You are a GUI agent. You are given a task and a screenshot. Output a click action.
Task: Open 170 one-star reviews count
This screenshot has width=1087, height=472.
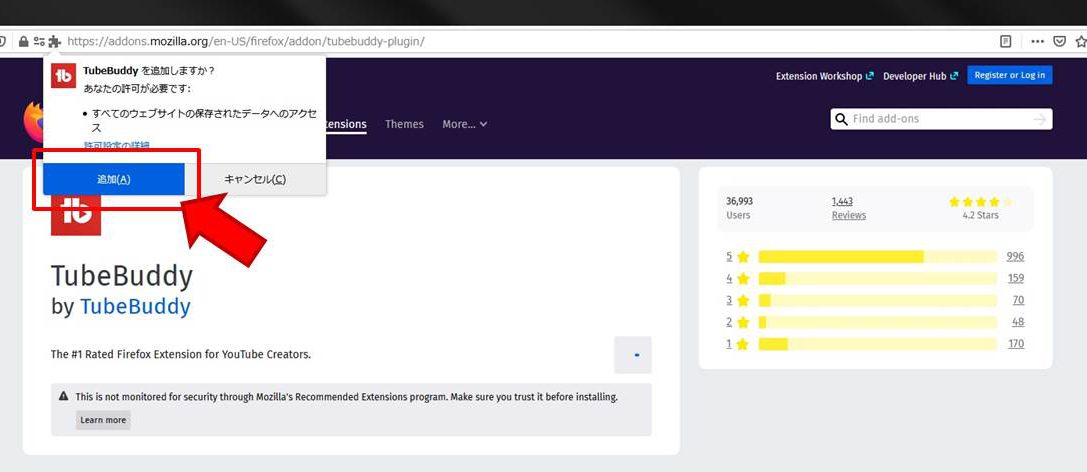point(1016,344)
